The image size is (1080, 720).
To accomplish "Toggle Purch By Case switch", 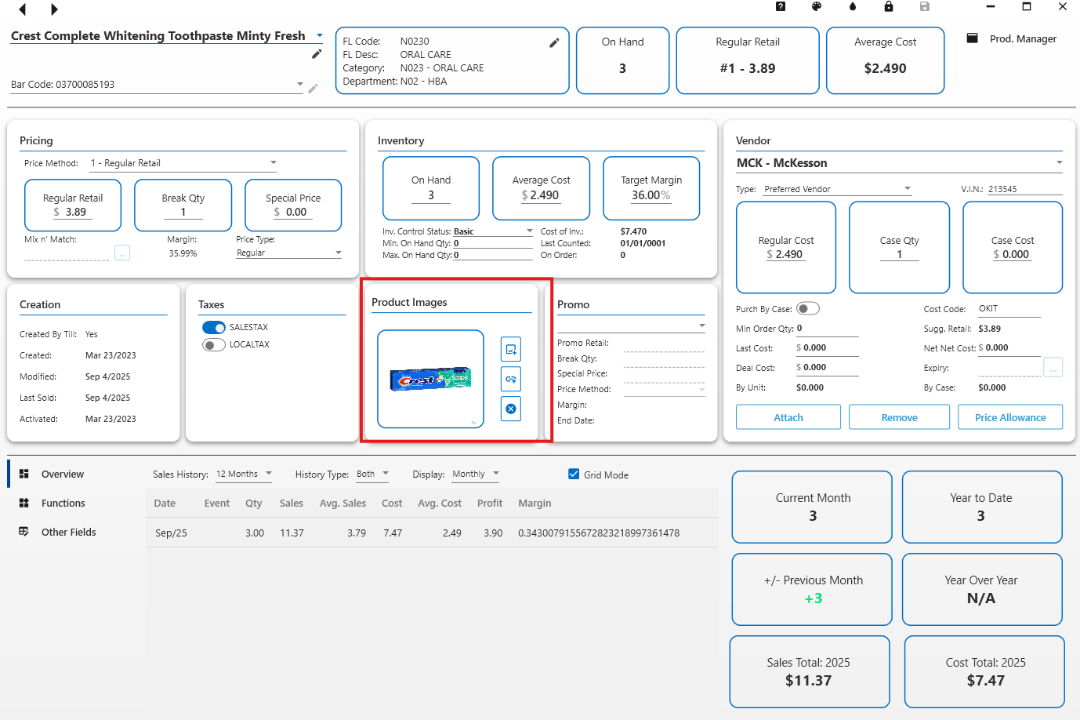I will coord(807,309).
